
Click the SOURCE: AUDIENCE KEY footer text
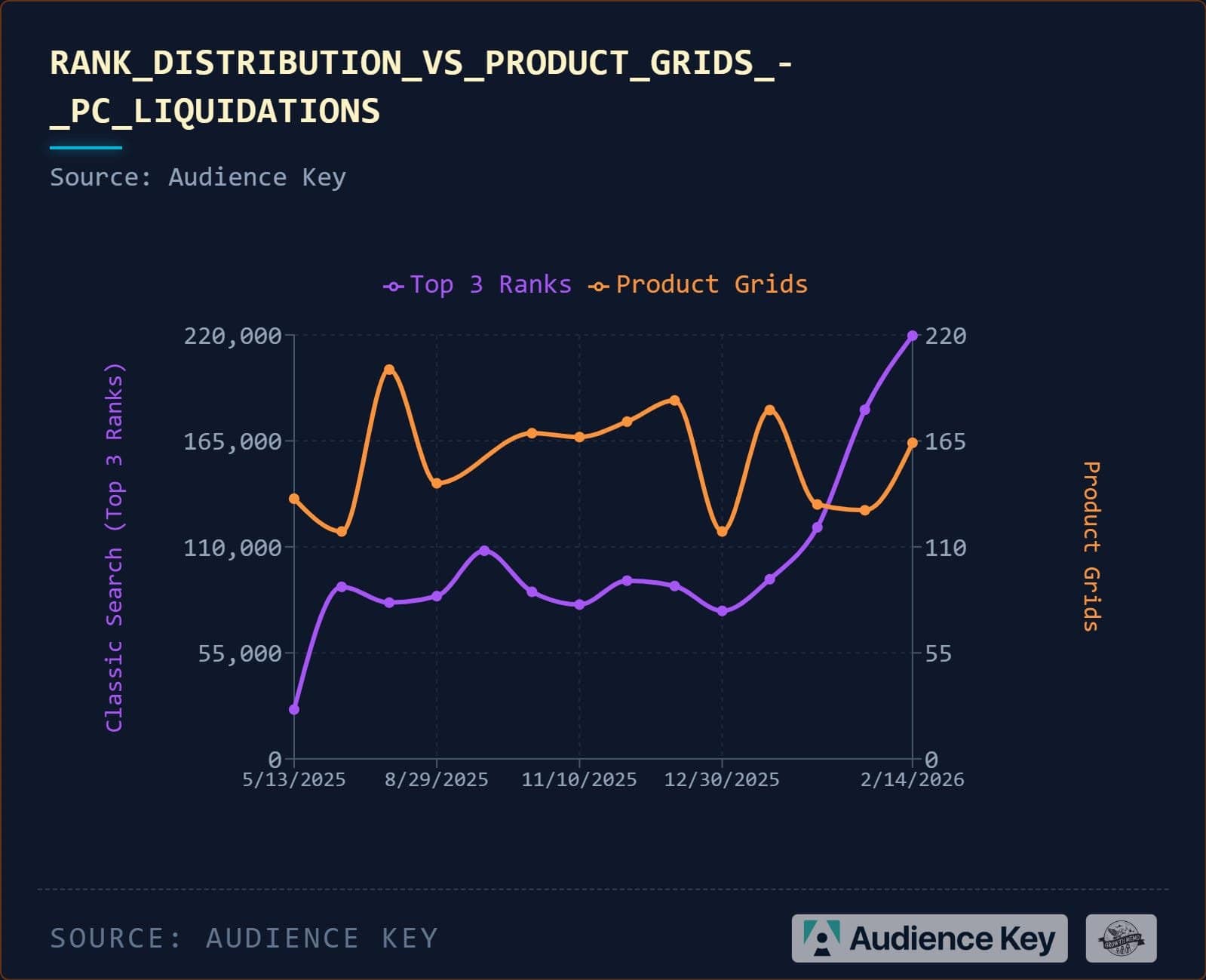pyautogui.click(x=244, y=939)
